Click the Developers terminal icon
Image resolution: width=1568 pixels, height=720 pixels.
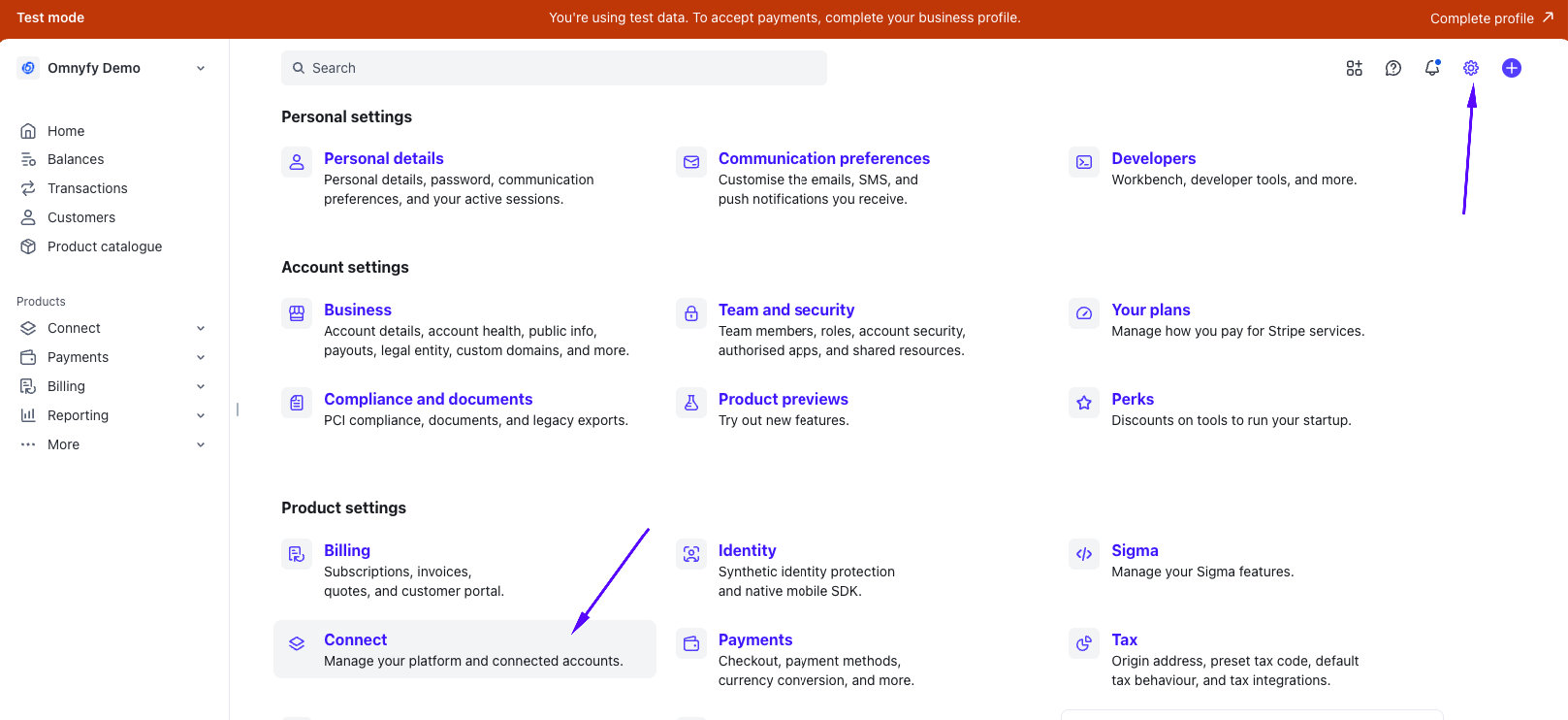point(1084,162)
